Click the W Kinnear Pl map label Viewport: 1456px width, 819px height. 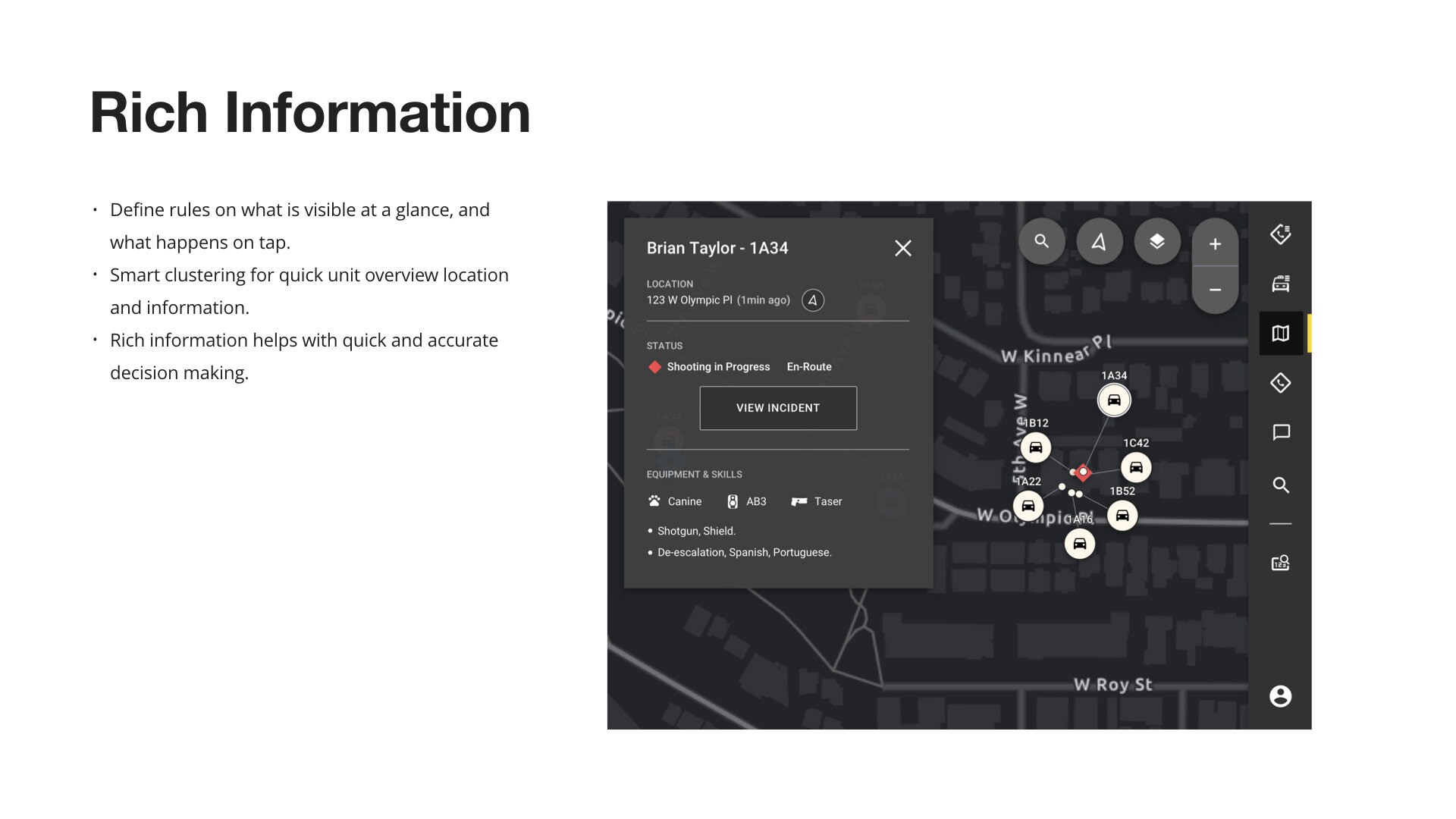[1057, 349]
